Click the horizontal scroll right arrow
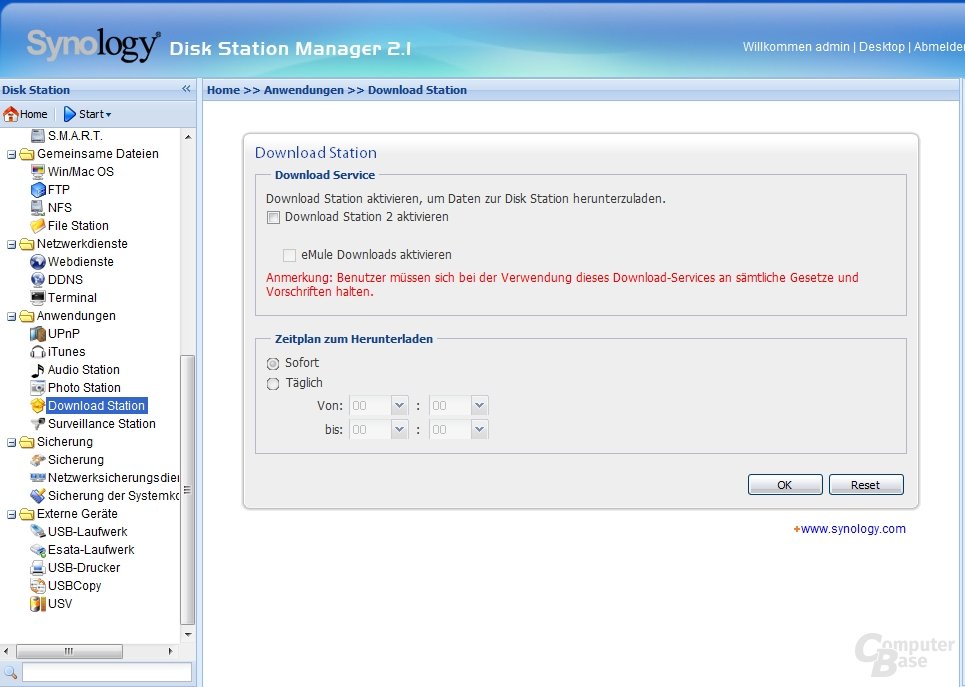The width and height of the screenshot is (965, 687). [170, 651]
